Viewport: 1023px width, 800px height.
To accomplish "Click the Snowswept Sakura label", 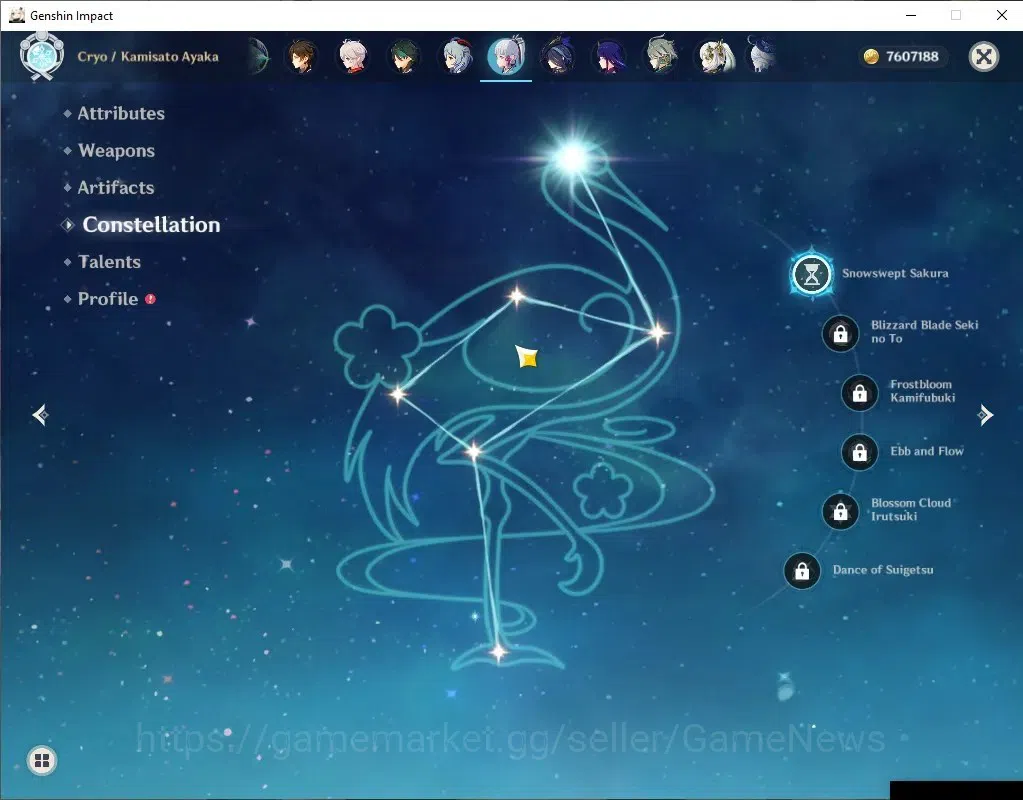I will 895,273.
